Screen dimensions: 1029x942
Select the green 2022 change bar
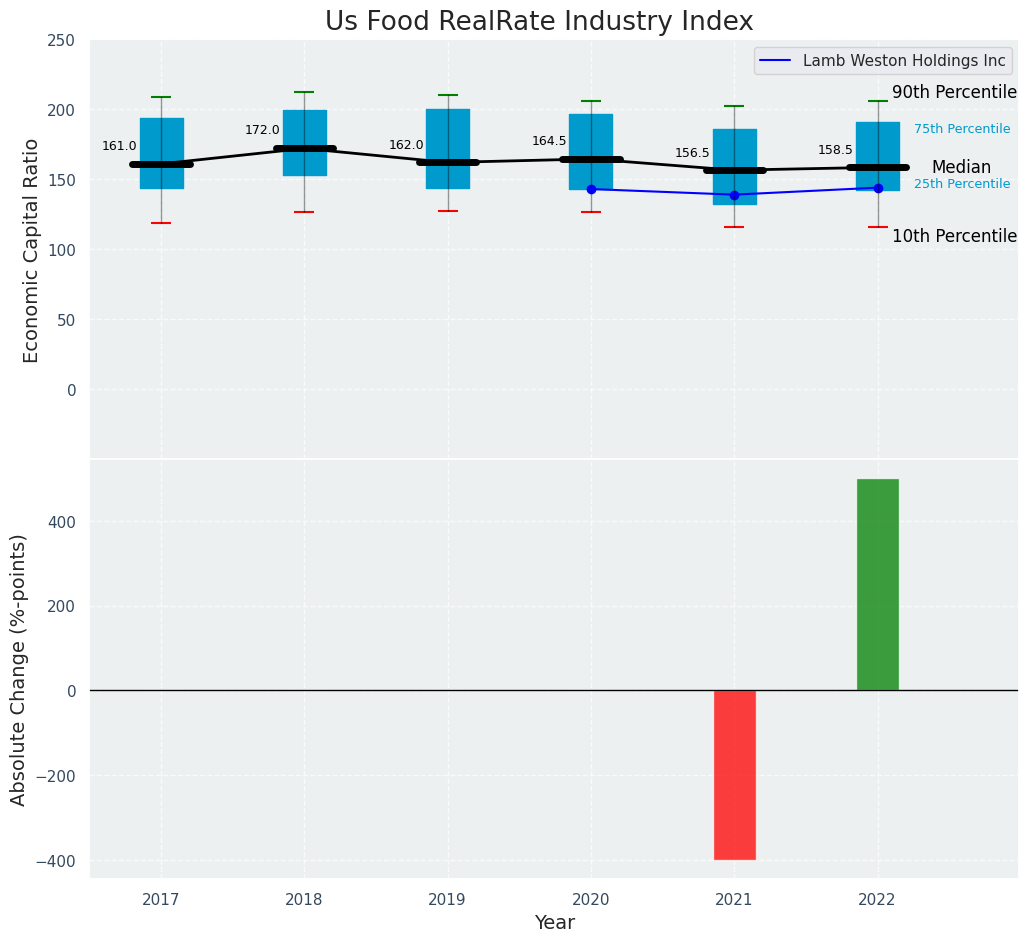878,584
